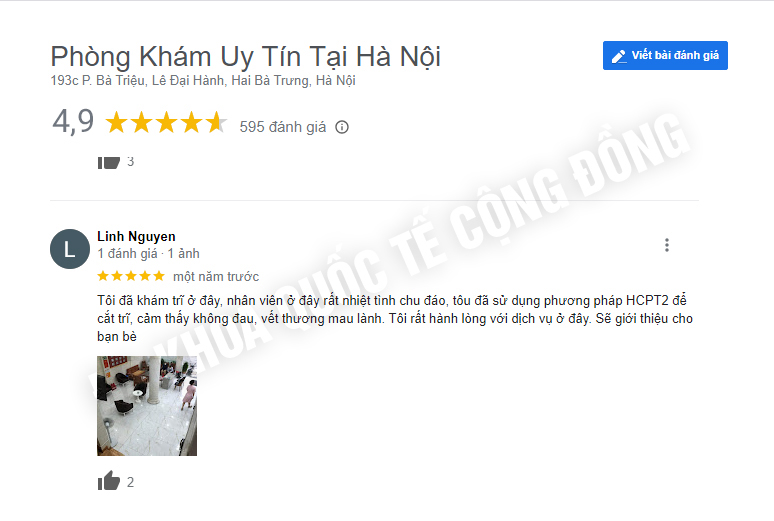Open the info icon next to 595 đánh giá
The height and width of the screenshot is (521, 774).
[342, 127]
